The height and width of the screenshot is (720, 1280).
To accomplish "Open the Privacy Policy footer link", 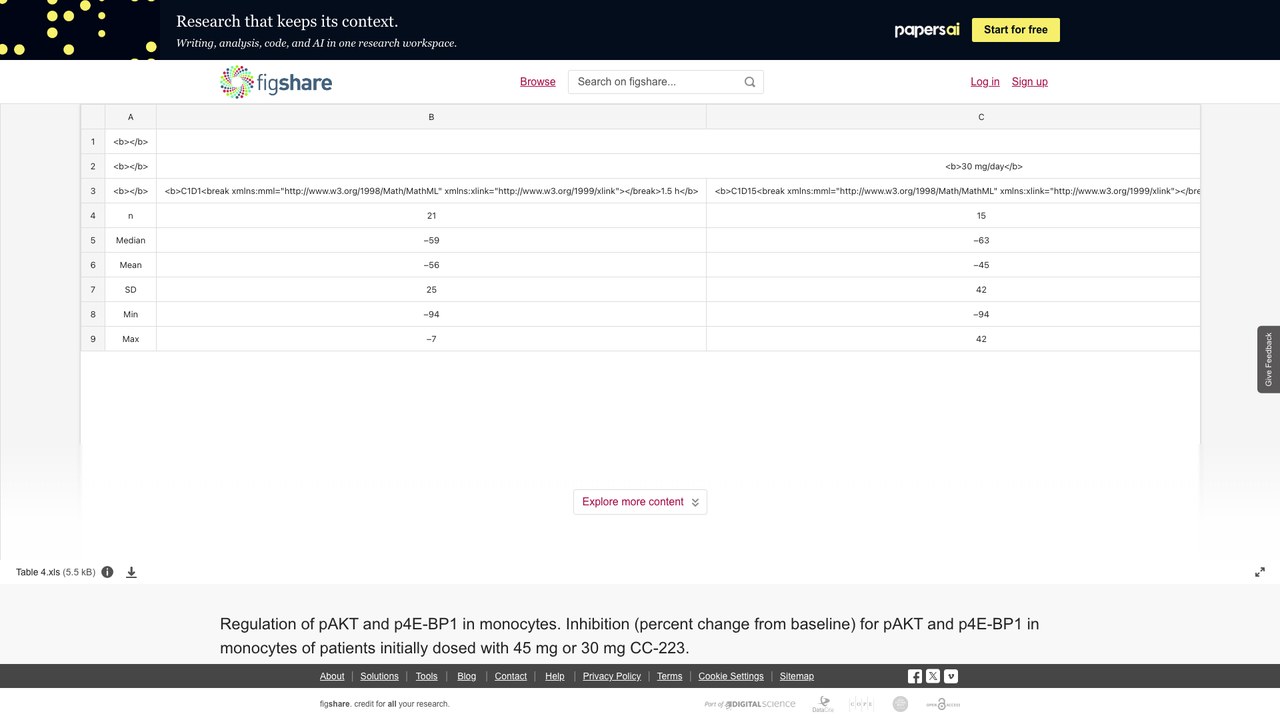I will (x=612, y=676).
